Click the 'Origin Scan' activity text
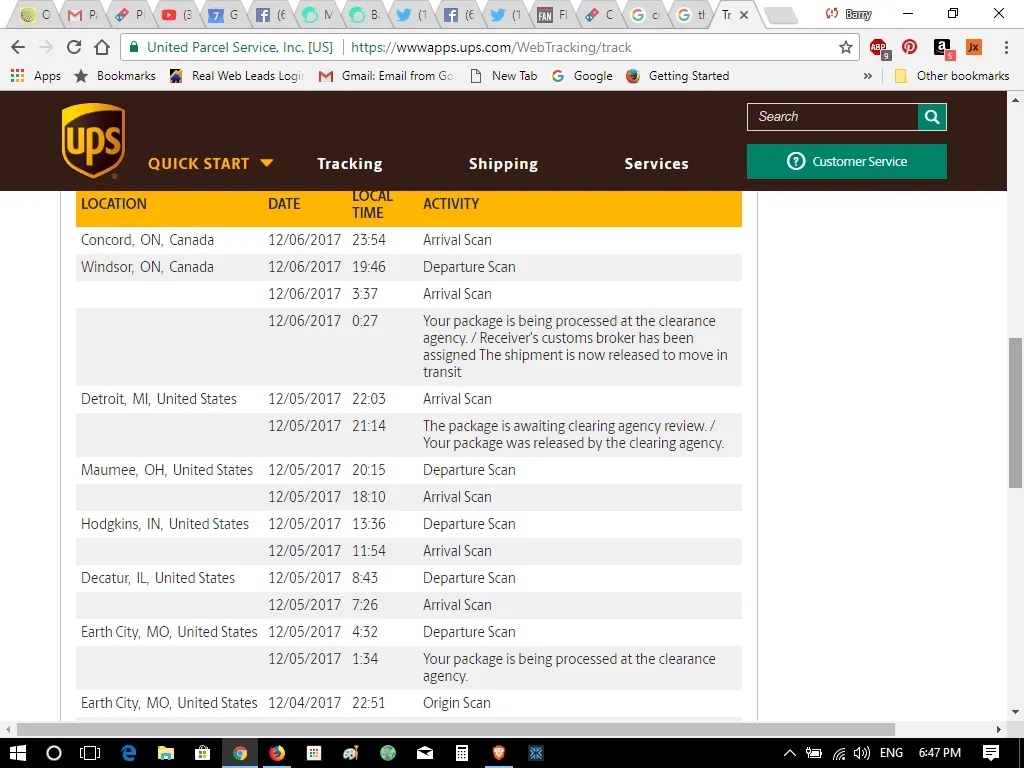1024x768 pixels. (x=456, y=703)
